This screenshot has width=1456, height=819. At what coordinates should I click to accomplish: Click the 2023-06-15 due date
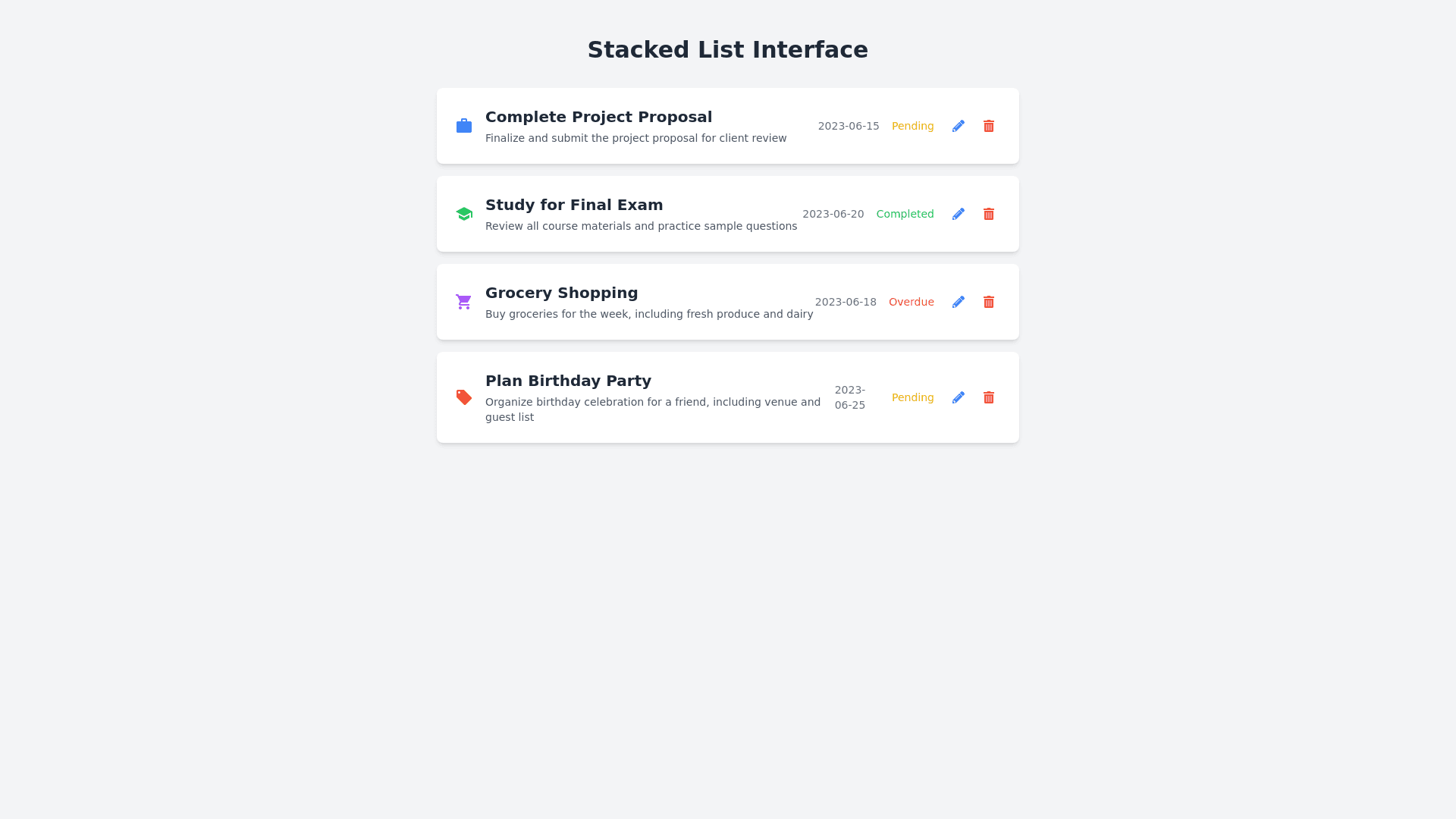click(x=849, y=126)
